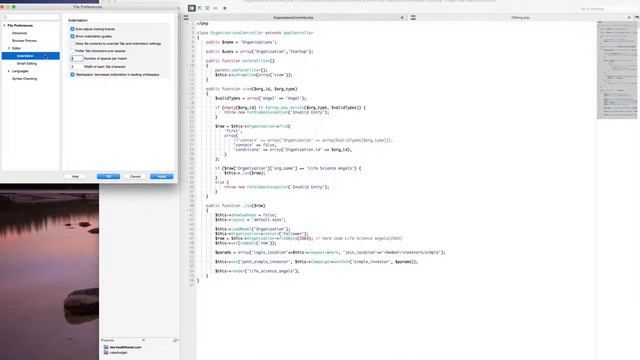
Task: Click the third editor toolbar pane icon
Action: tap(207, 8)
